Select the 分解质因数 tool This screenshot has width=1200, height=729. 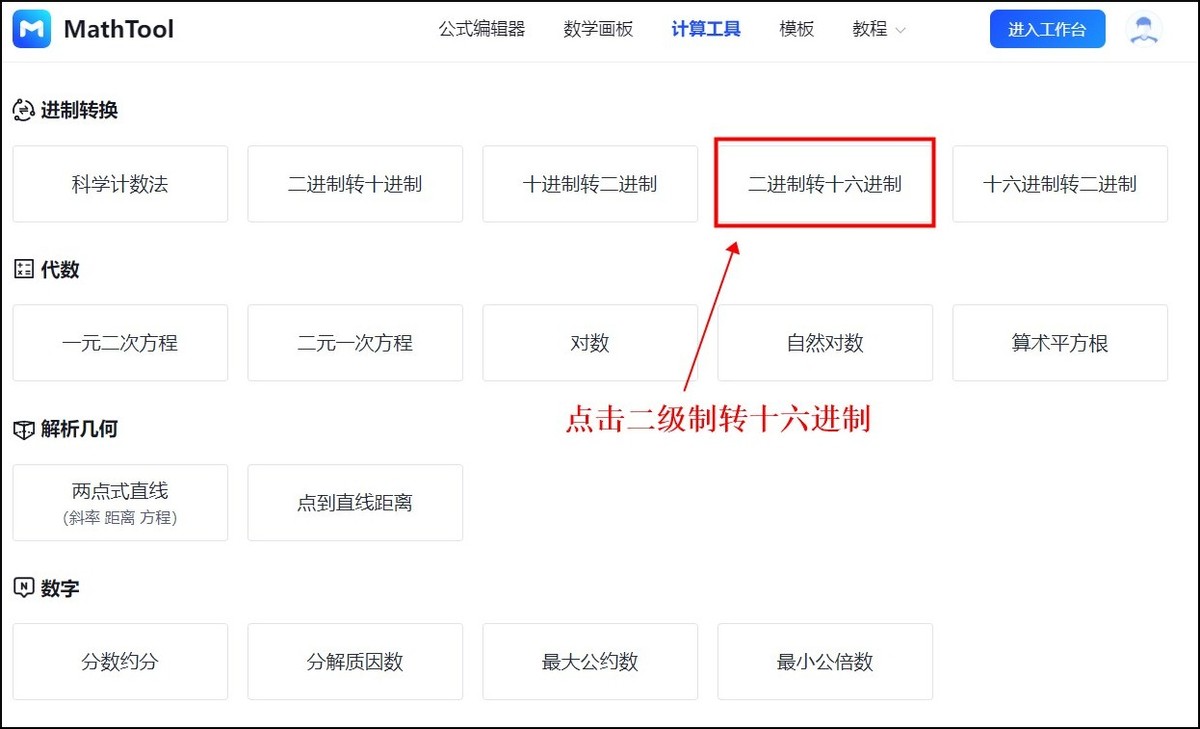pos(355,662)
